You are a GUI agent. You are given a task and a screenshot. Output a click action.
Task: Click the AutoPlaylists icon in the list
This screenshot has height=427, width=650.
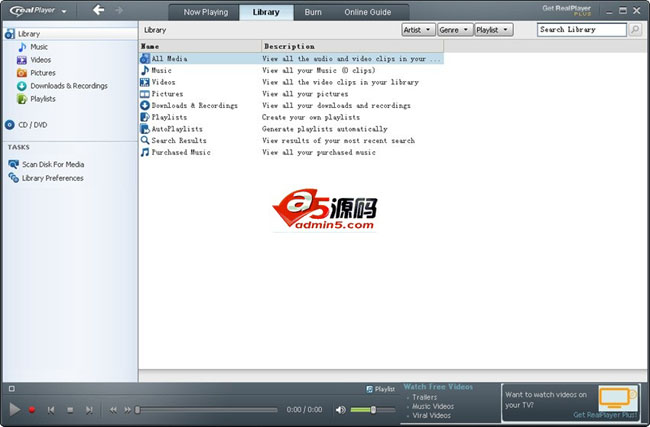(x=145, y=129)
